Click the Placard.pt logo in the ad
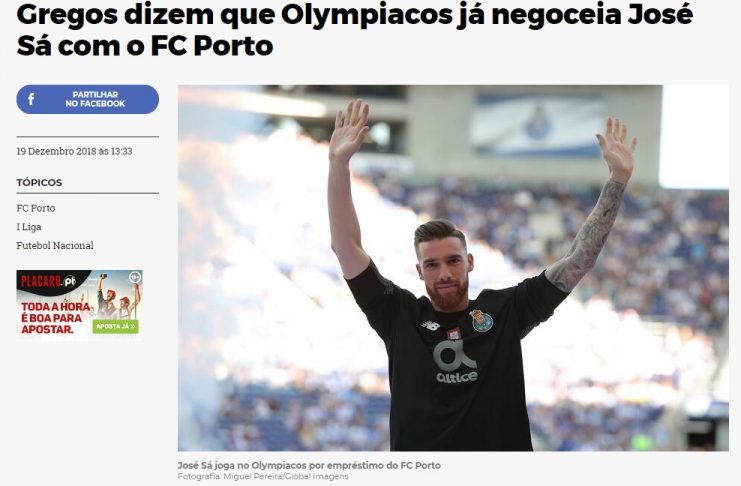Screen dimensions: 741x486 pos(48,281)
